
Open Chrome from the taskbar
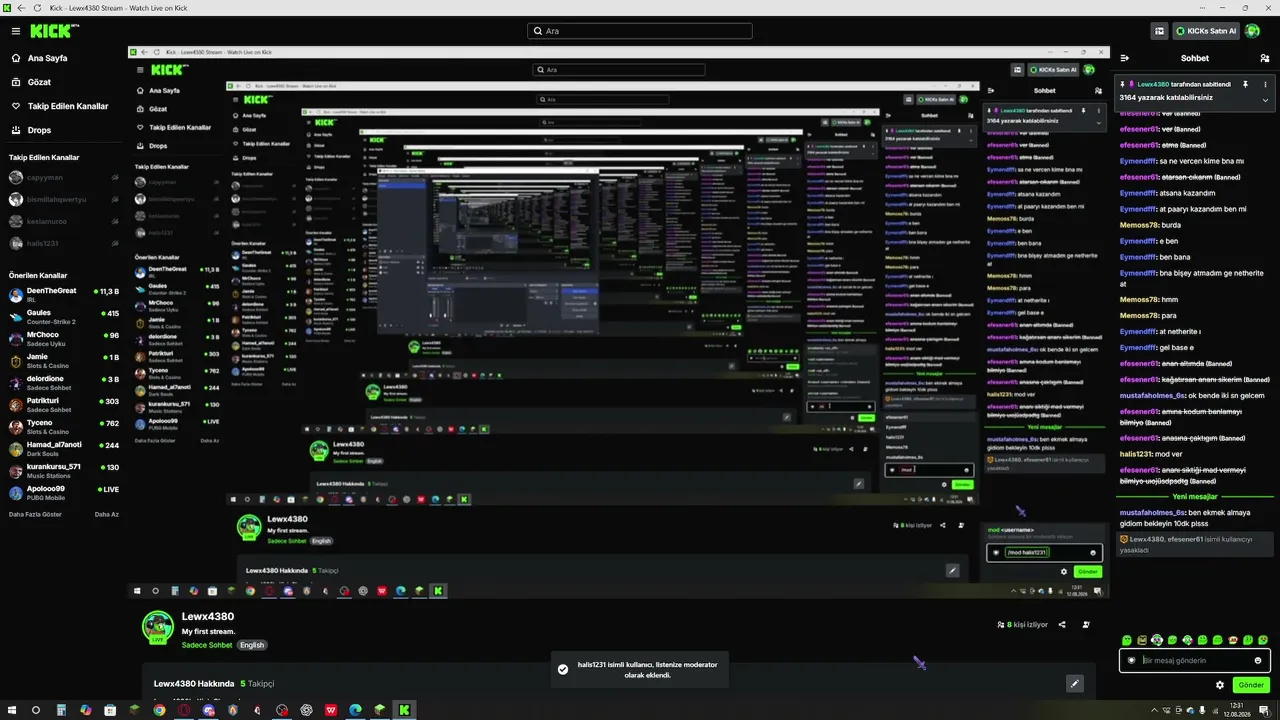159,710
